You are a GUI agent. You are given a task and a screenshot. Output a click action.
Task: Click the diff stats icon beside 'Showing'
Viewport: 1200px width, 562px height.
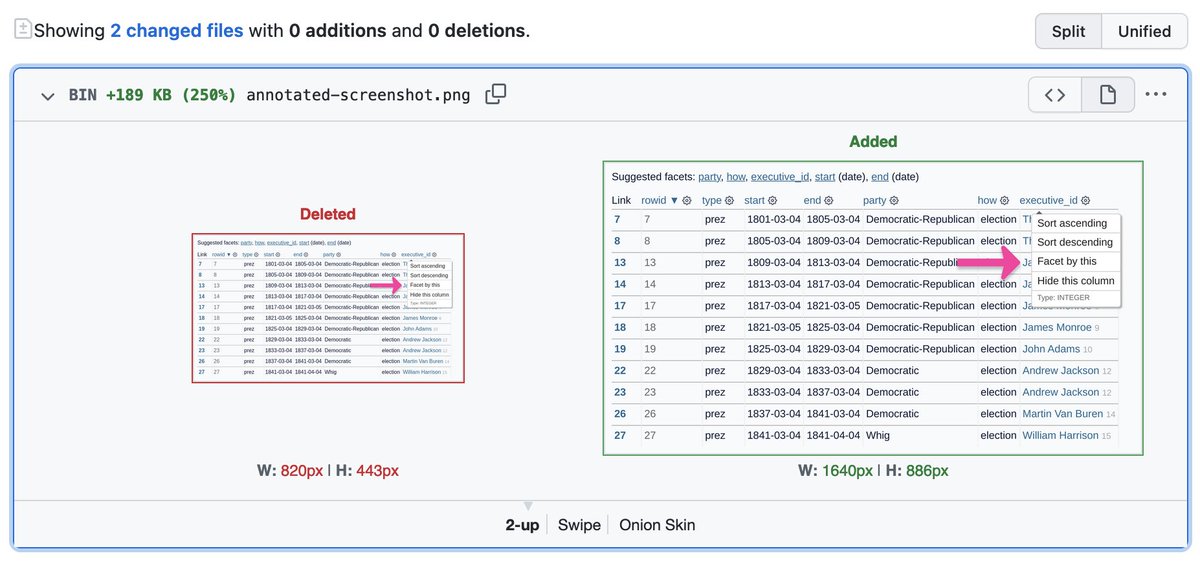pos(22,29)
